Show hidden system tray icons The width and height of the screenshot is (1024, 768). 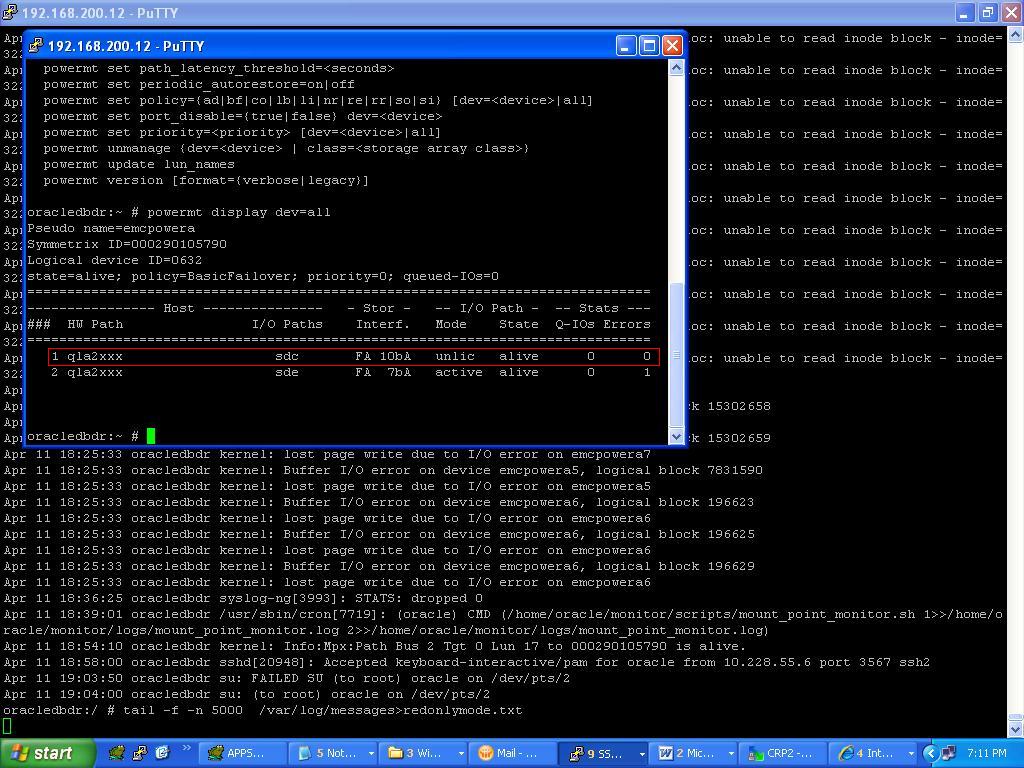931,754
